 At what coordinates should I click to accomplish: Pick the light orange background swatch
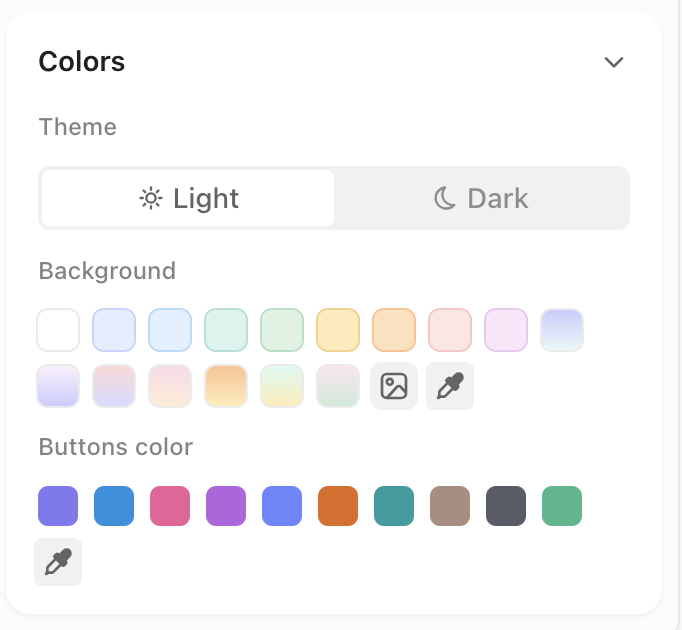394,330
